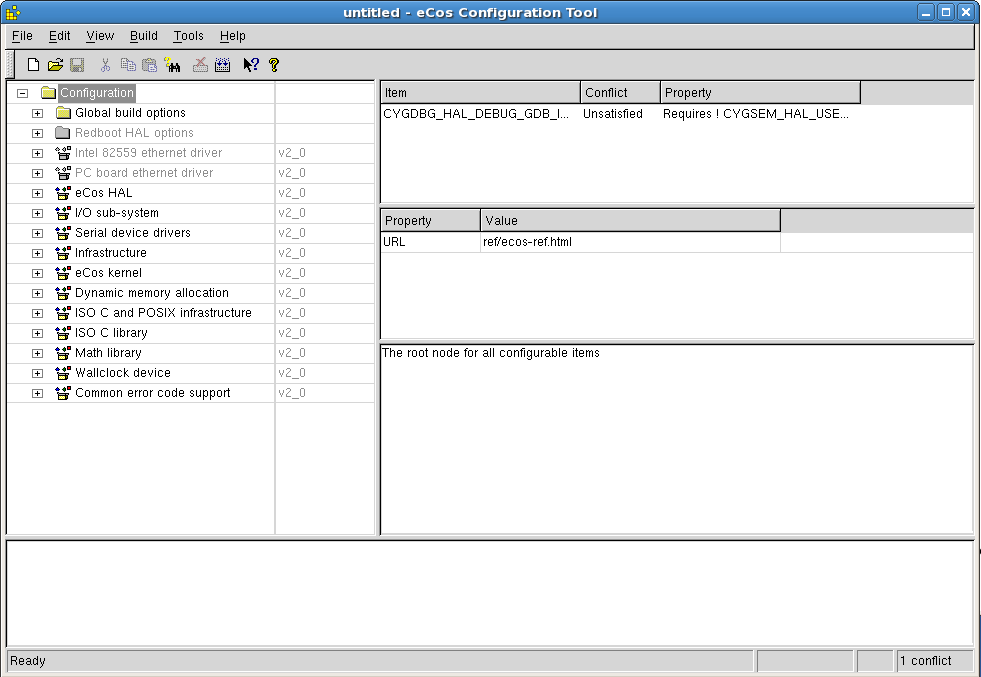
Task: Click the Value column header
Action: click(x=630, y=220)
